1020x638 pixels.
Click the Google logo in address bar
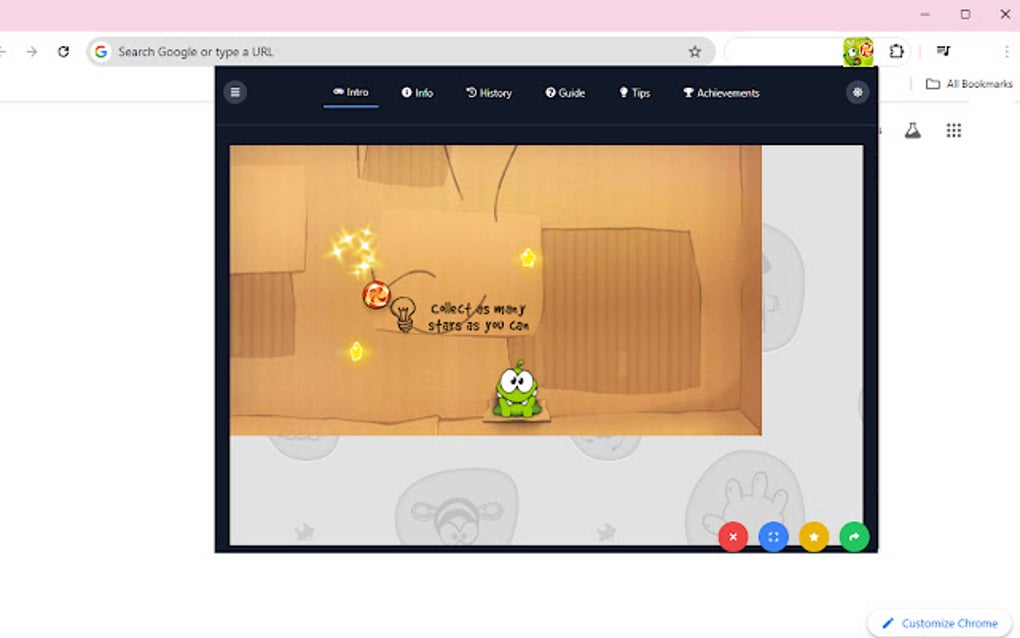point(101,51)
